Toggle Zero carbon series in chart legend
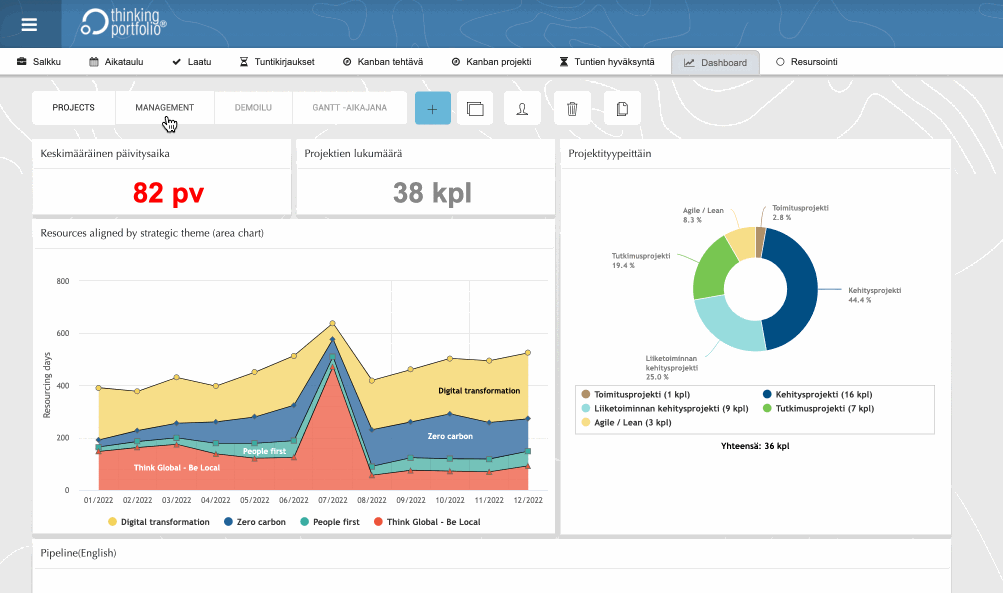Image resolution: width=1003 pixels, height=593 pixels. coord(254,522)
